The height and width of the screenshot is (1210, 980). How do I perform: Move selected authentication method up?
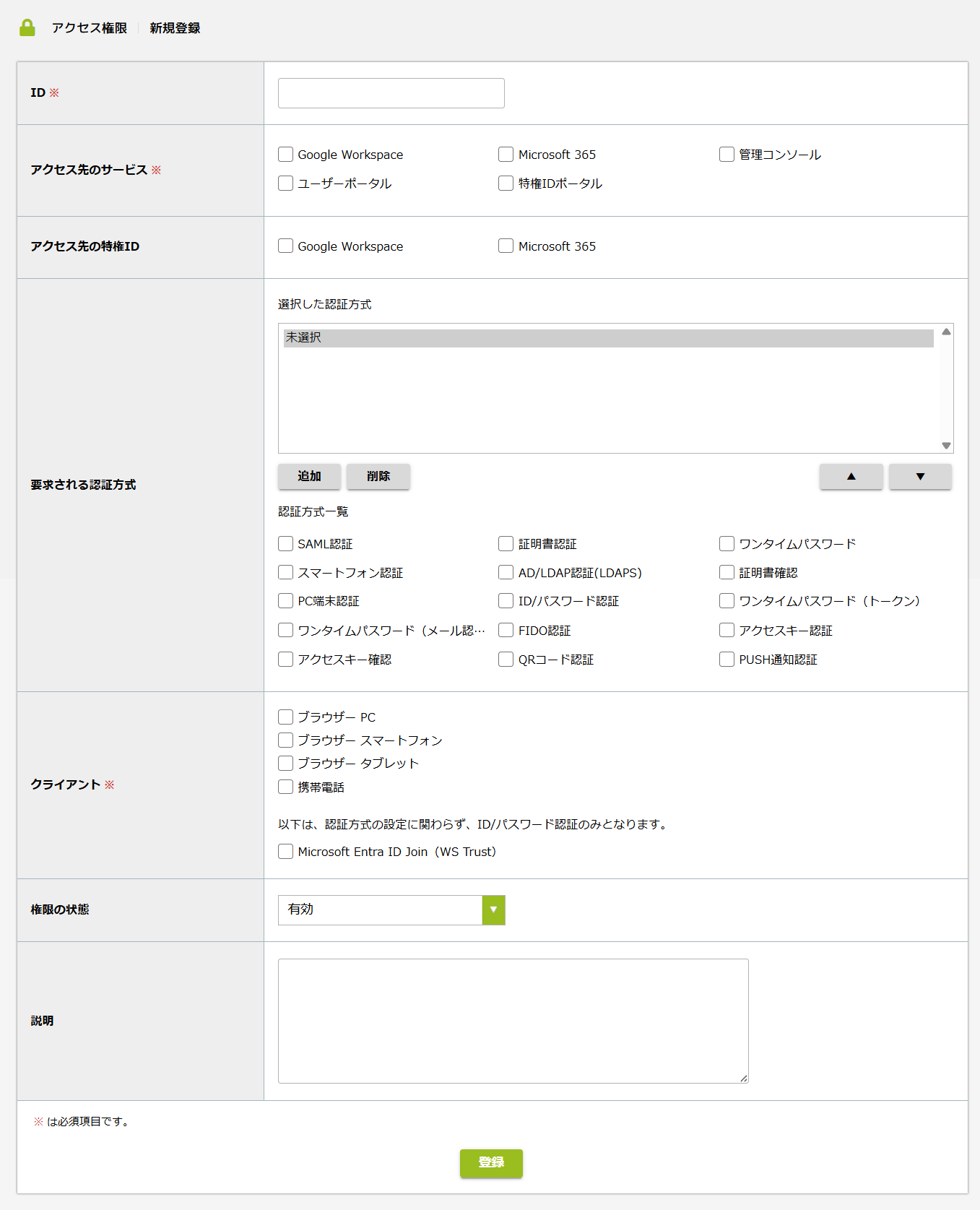[x=851, y=477]
